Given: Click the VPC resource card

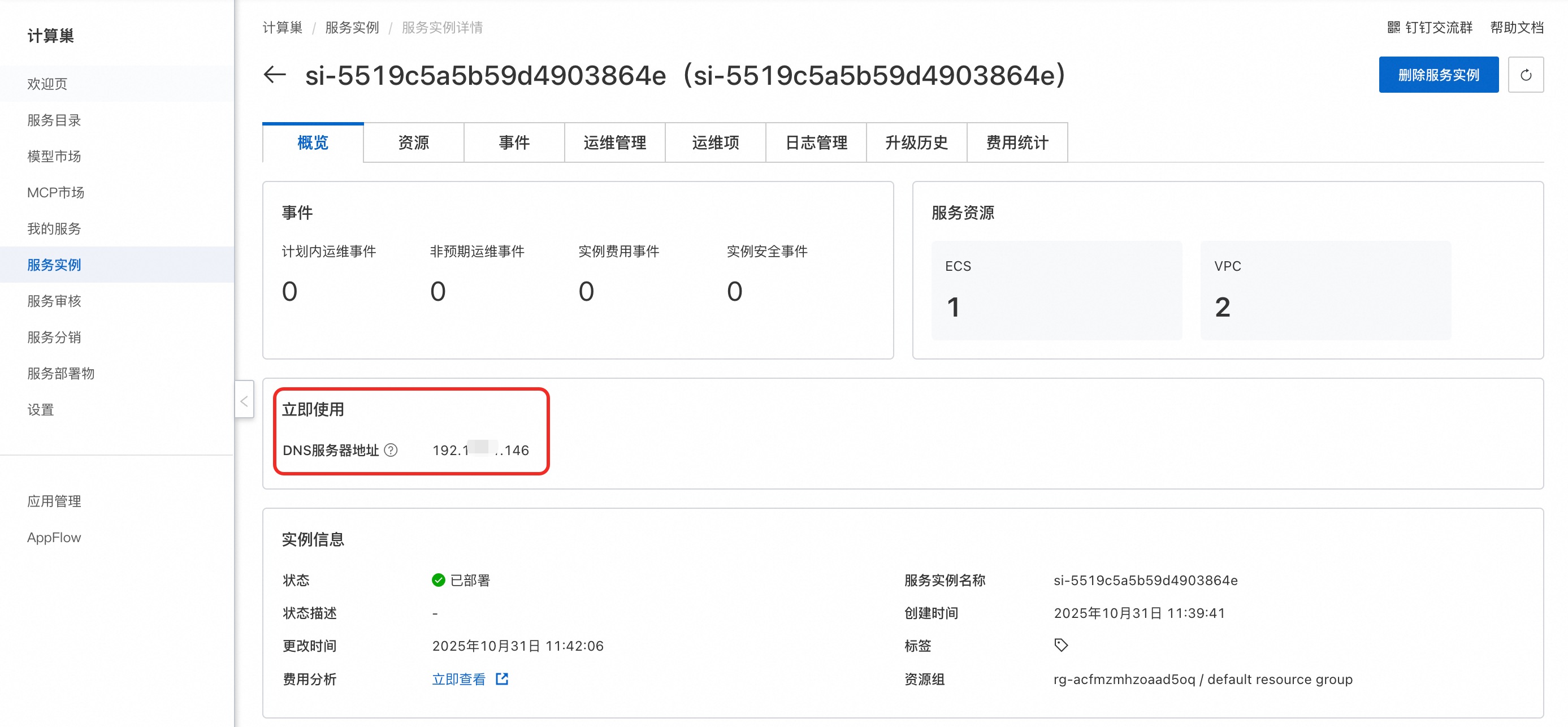Looking at the screenshot, I should [x=1325, y=290].
